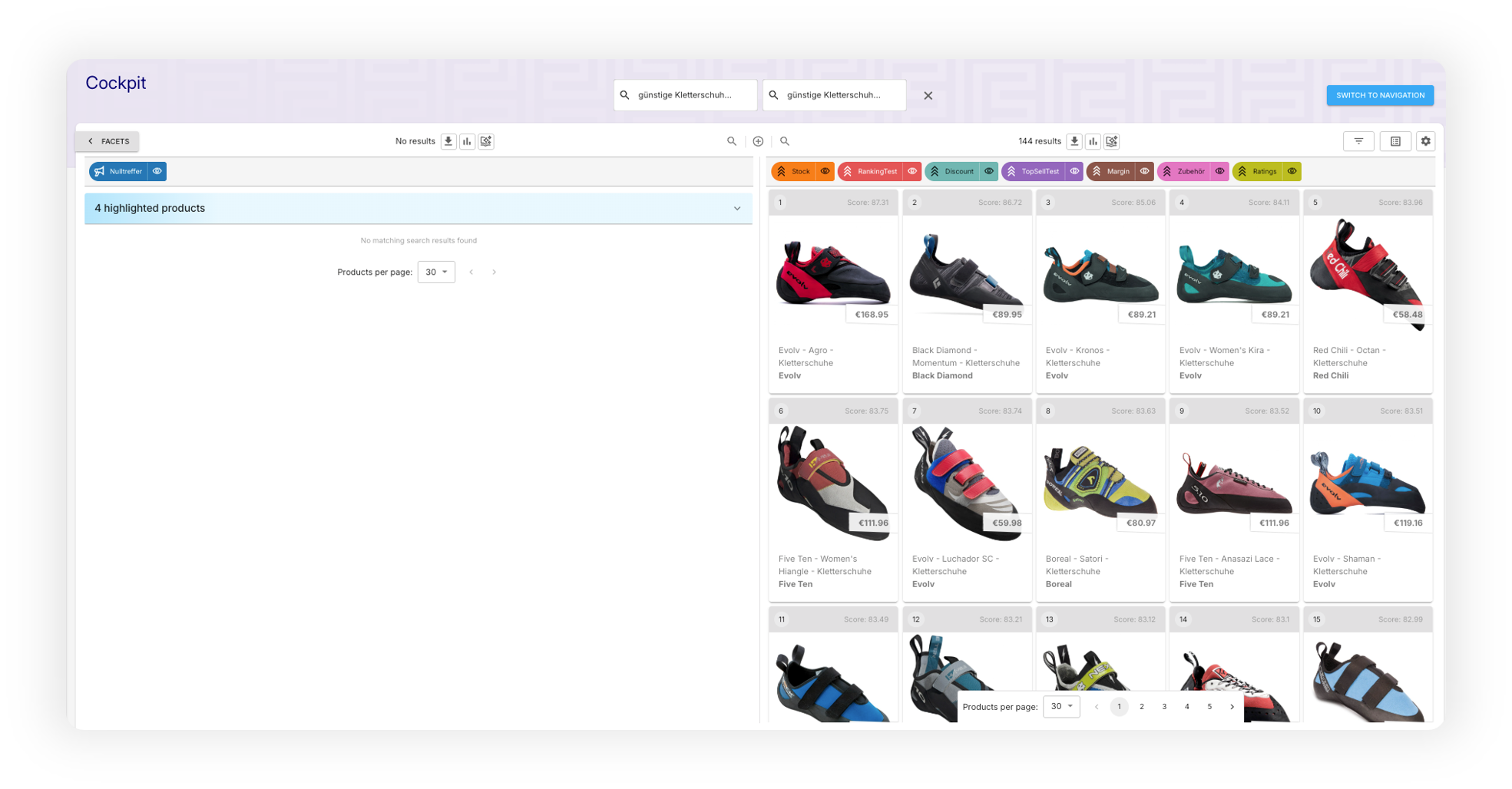Open Black Diamond Momentum product card

tap(967, 292)
